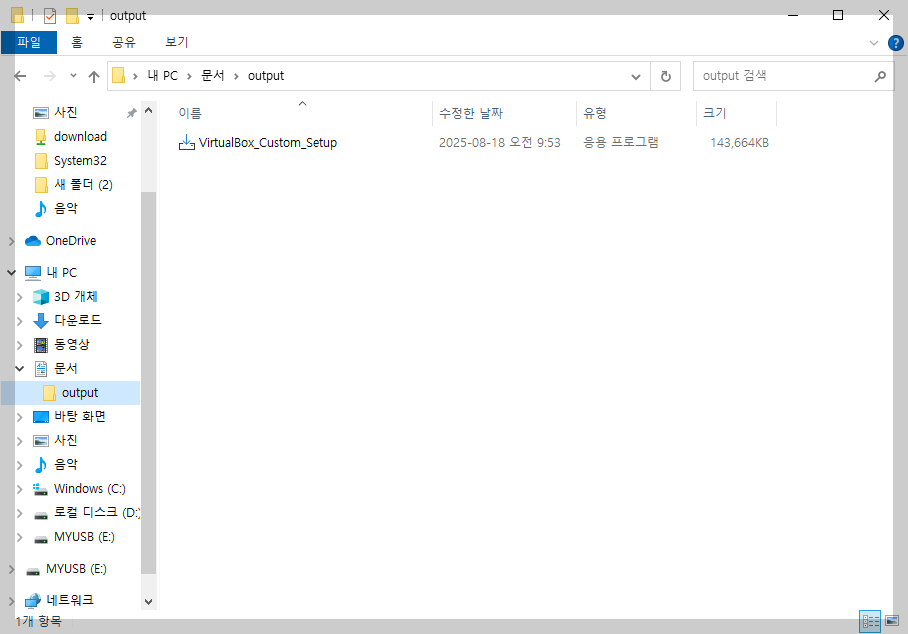Click the navigation pane scroll down arrow
Image resolution: width=908 pixels, height=634 pixels.
coord(148,602)
